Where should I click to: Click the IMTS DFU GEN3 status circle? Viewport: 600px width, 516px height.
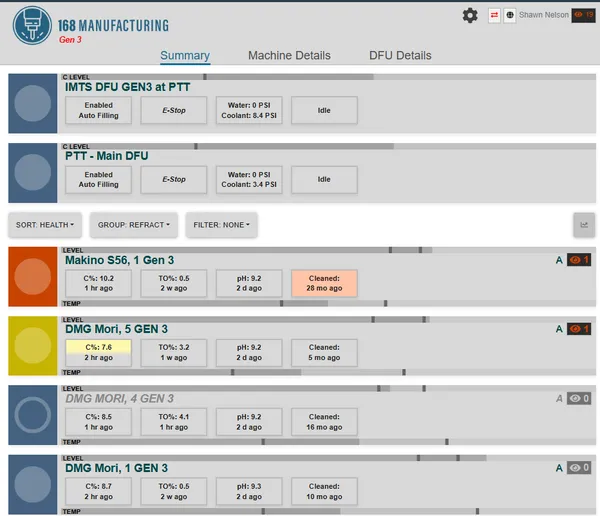coord(33,103)
